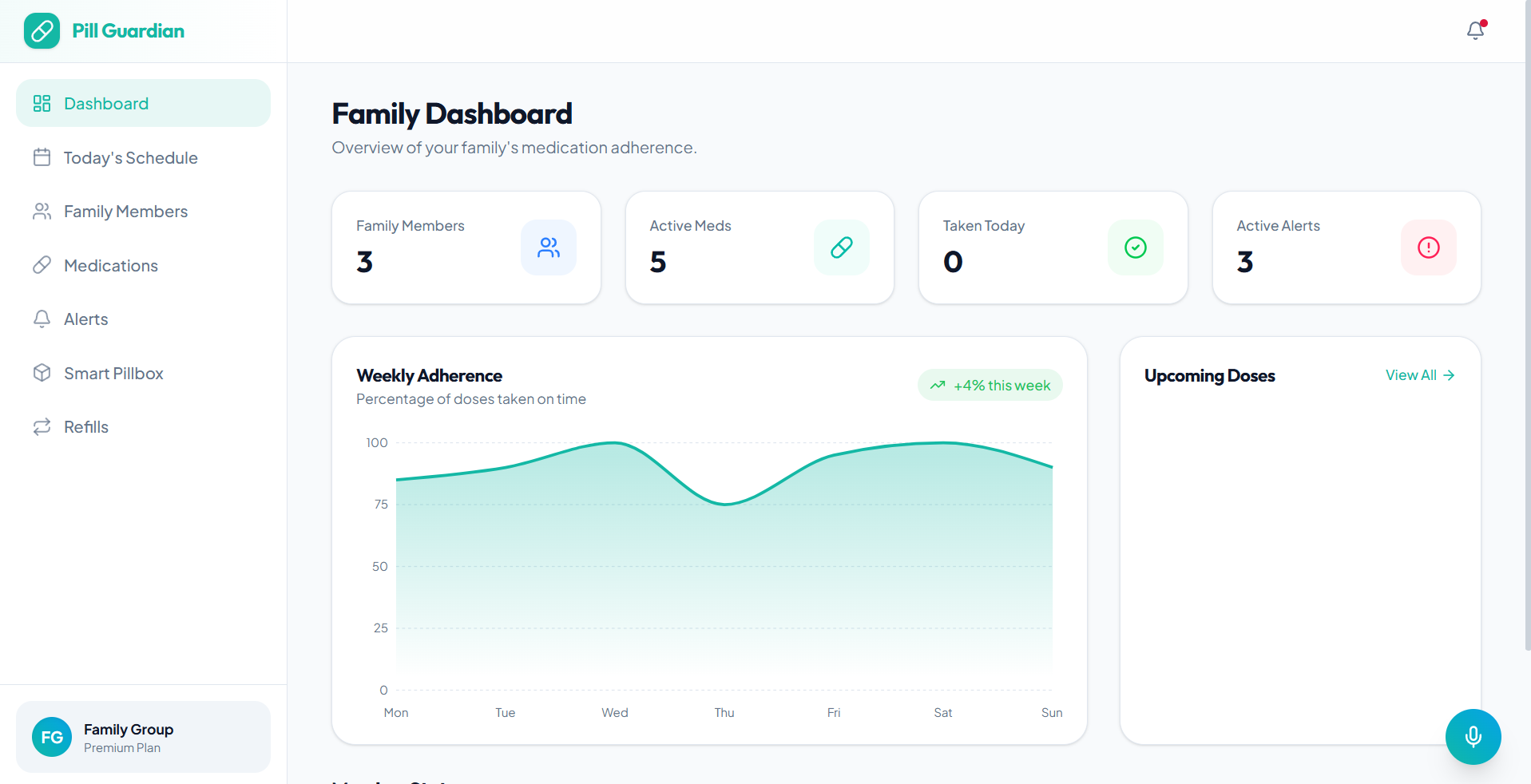Click the trending-up arrow icon in weekly badge
The image size is (1531, 784).
coord(938,386)
